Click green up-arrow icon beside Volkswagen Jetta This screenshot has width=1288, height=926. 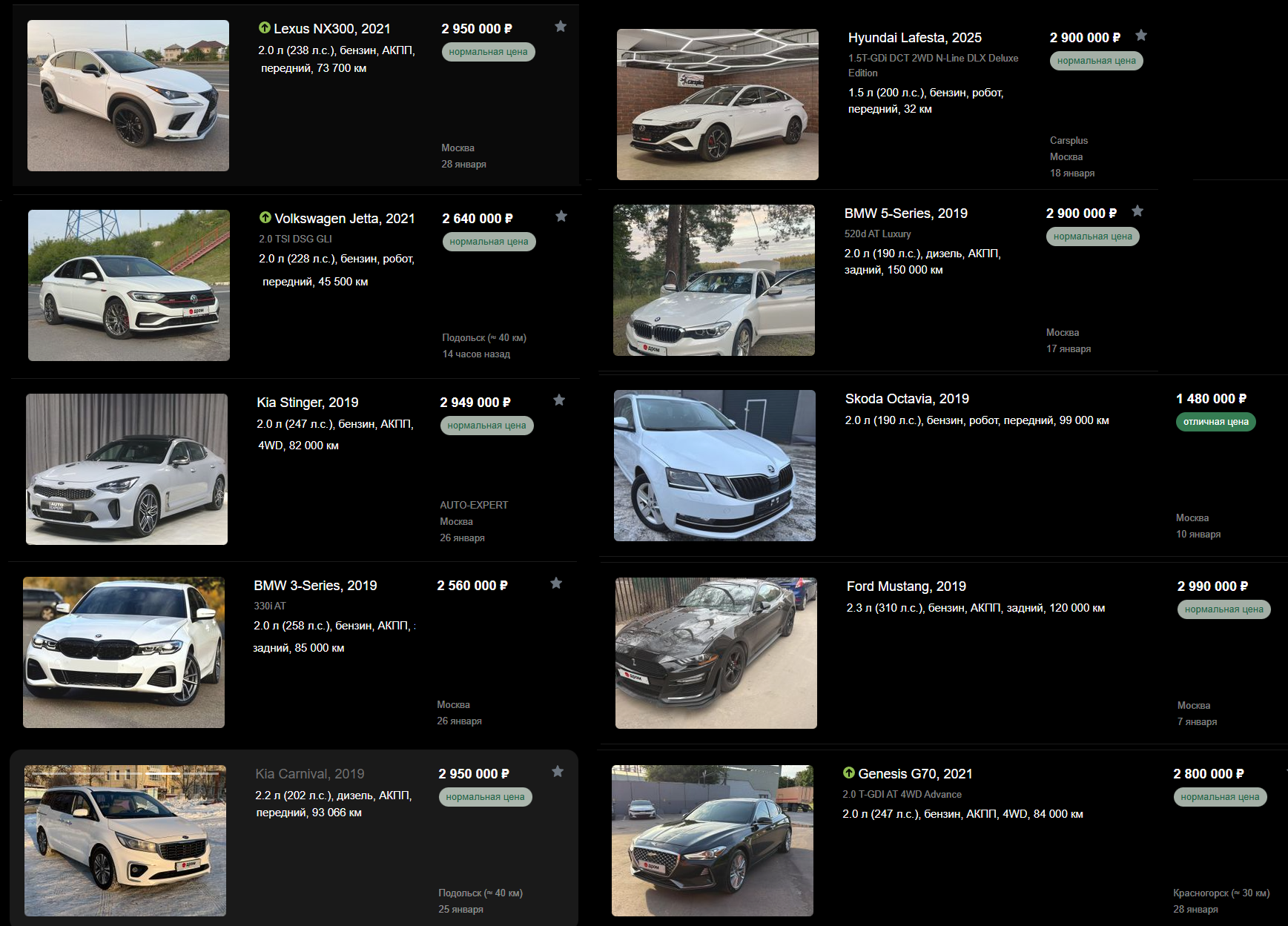265,217
